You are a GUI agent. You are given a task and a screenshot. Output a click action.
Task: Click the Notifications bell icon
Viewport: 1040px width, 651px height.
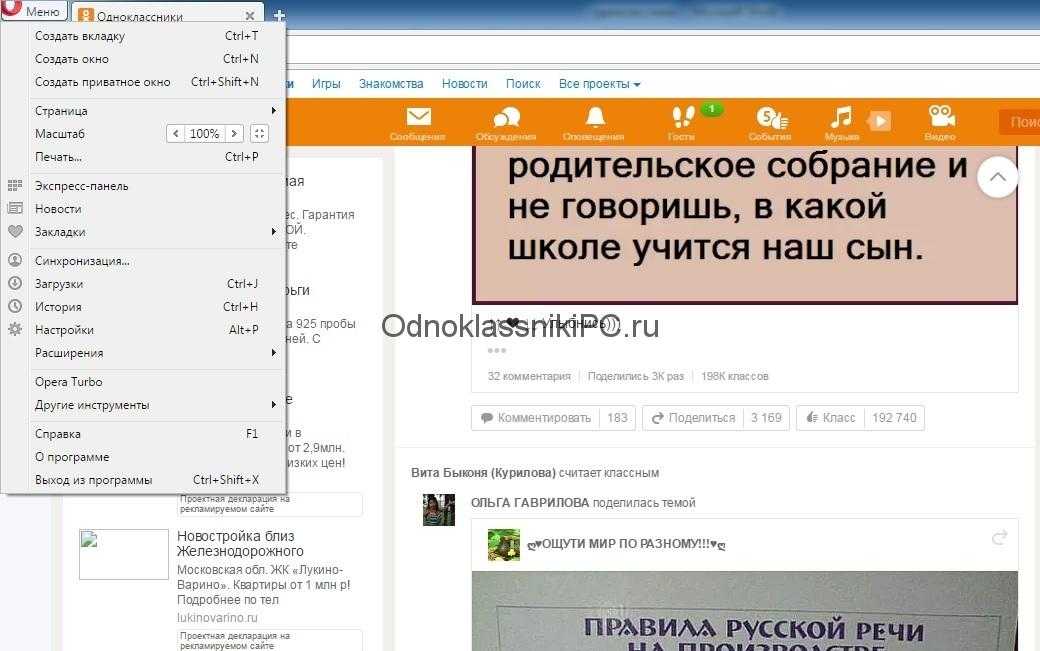[x=595, y=119]
